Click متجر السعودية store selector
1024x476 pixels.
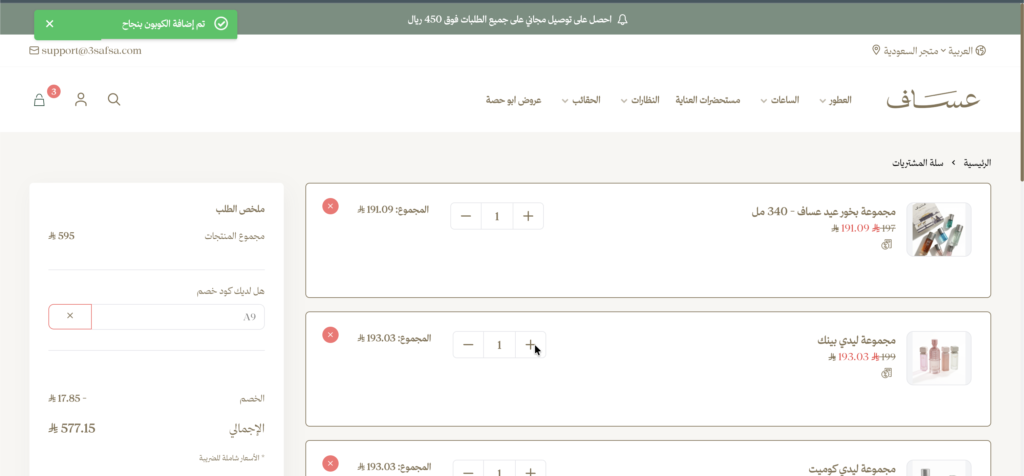click(909, 50)
